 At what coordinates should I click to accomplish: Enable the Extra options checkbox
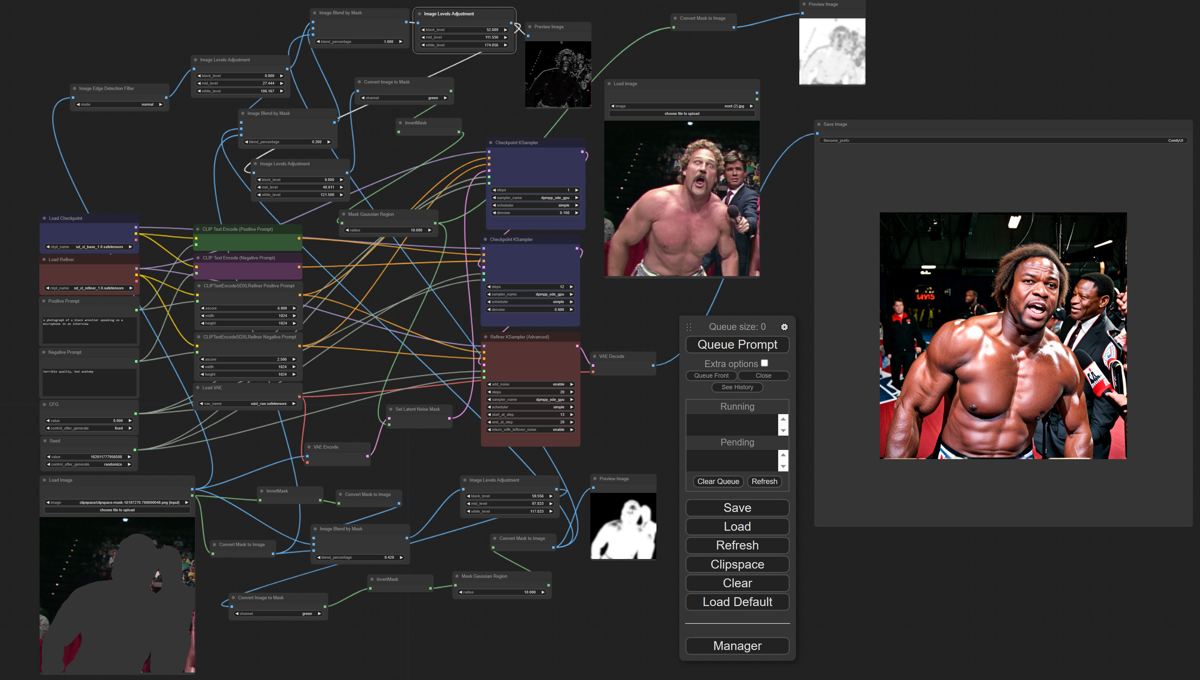click(765, 363)
